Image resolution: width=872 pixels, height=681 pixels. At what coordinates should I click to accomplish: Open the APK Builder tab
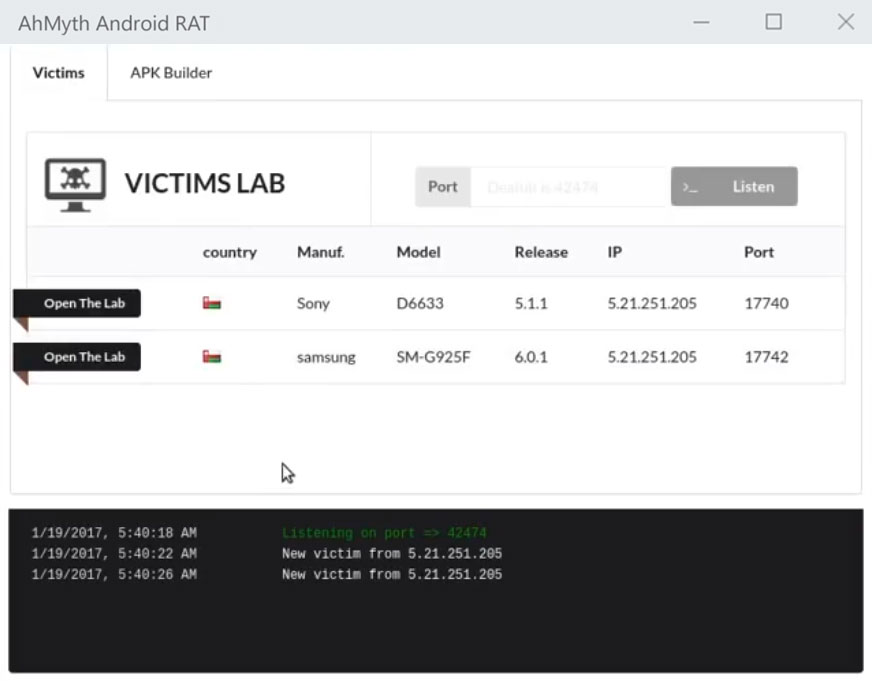[x=171, y=73]
